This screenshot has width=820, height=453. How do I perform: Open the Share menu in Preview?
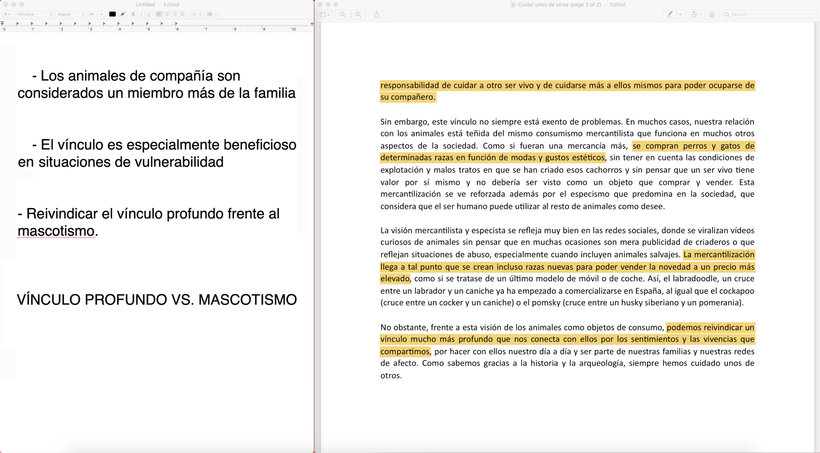tap(377, 14)
